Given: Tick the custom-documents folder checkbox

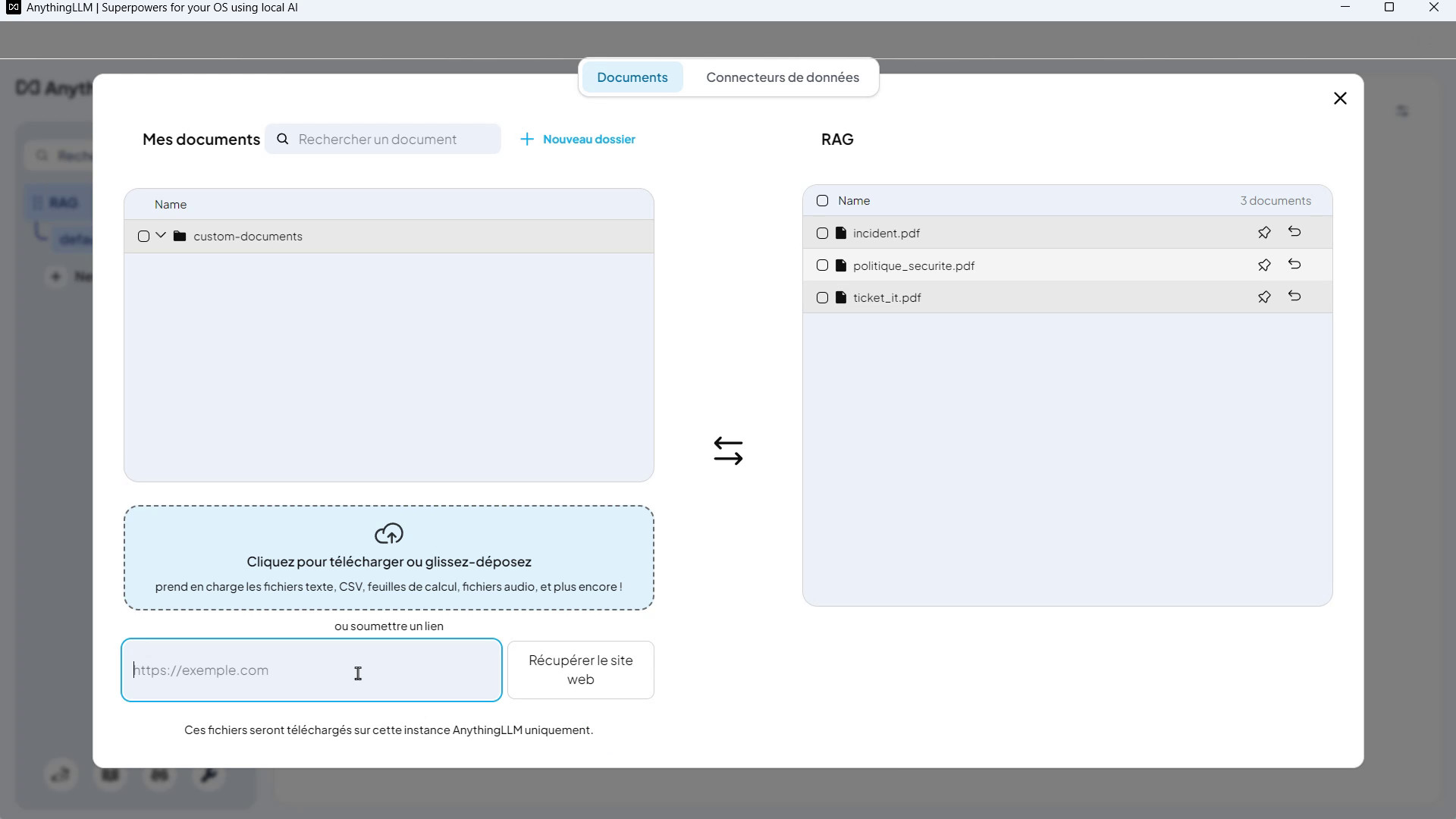Looking at the screenshot, I should pyautogui.click(x=143, y=237).
